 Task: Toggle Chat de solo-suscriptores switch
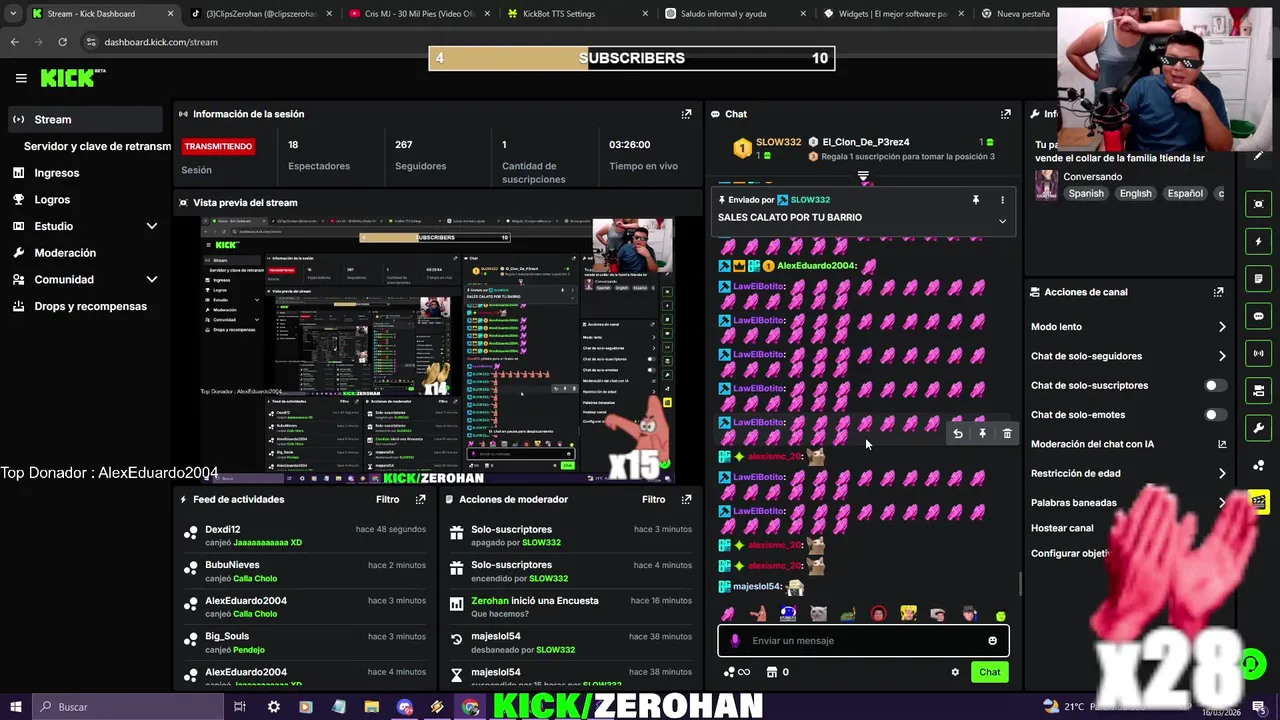click(1215, 385)
